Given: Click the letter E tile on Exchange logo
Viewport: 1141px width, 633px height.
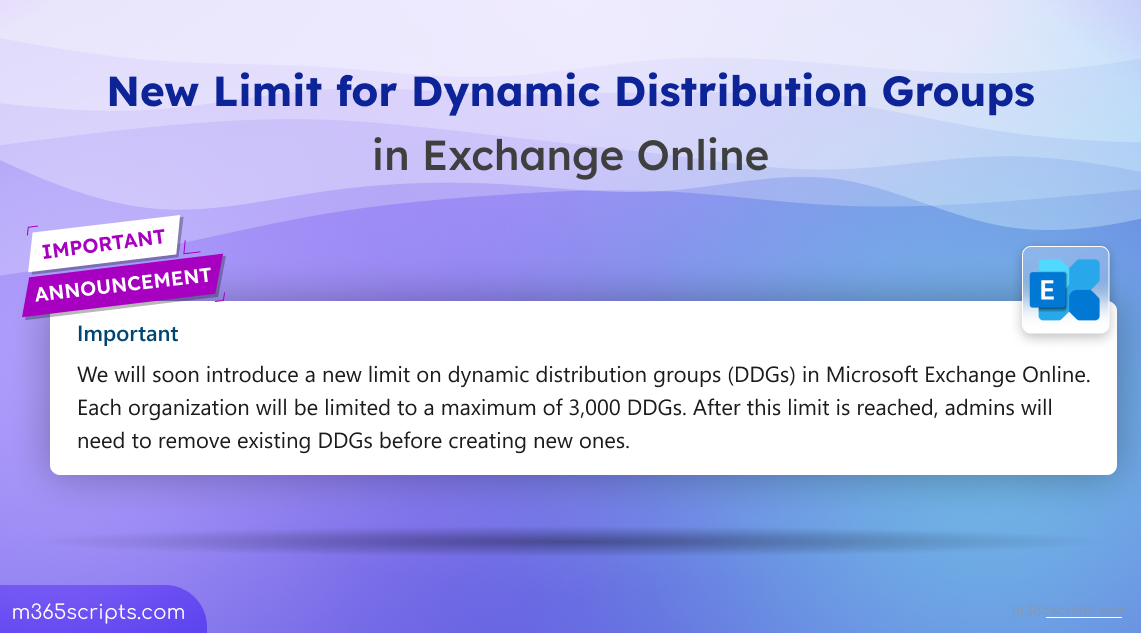Looking at the screenshot, I should click(1049, 291).
